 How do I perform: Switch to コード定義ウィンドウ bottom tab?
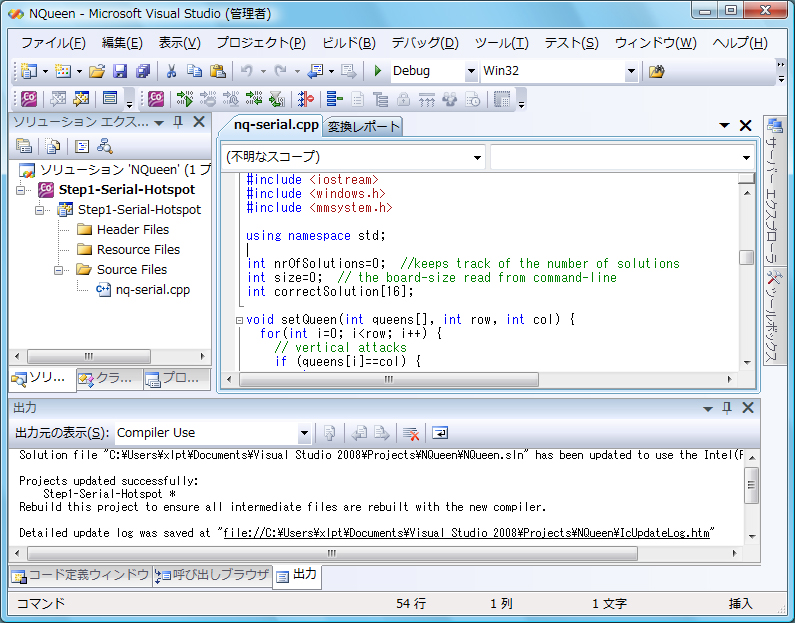click(x=81, y=575)
